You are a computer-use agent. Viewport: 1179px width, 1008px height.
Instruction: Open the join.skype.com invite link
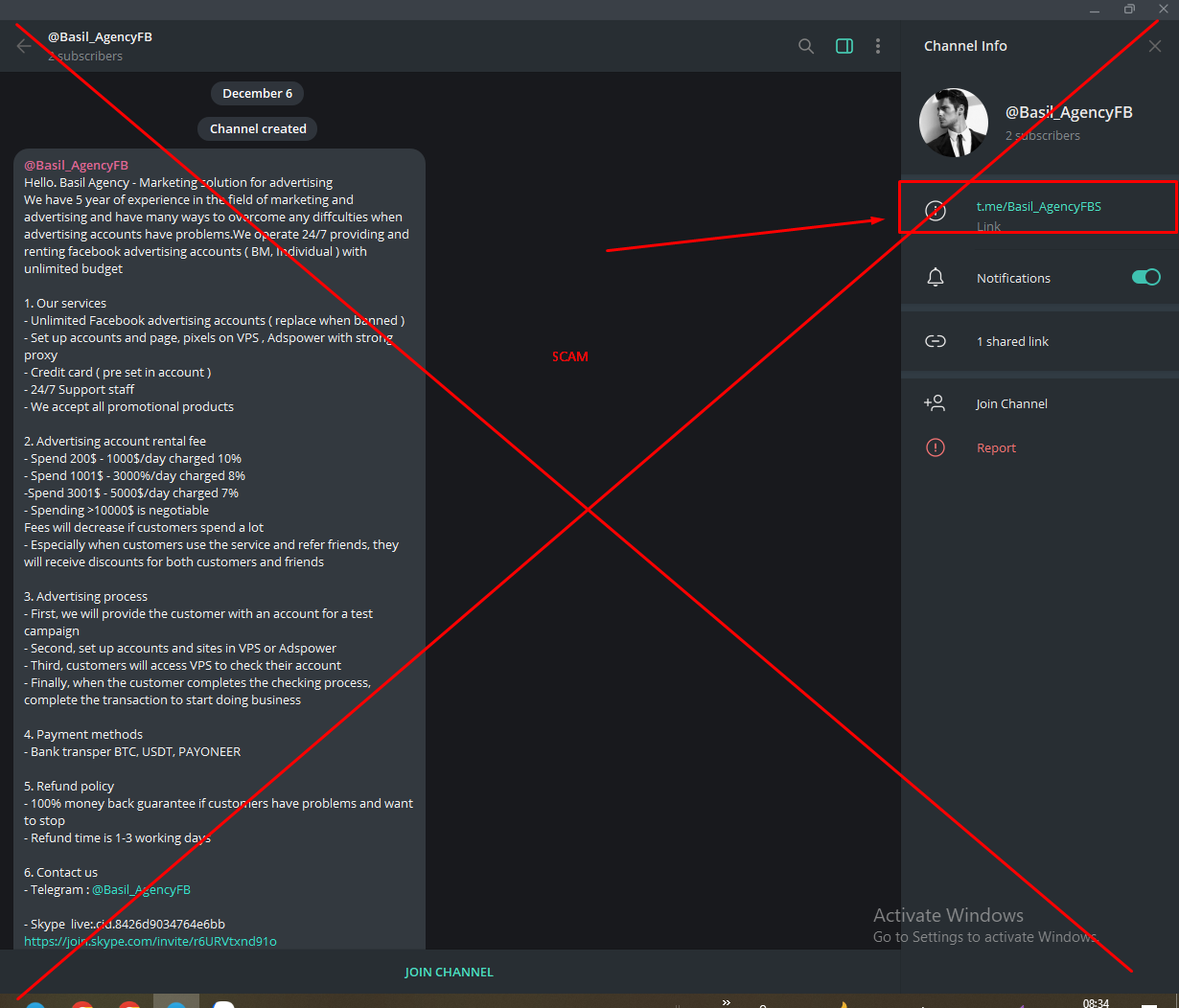click(150, 941)
